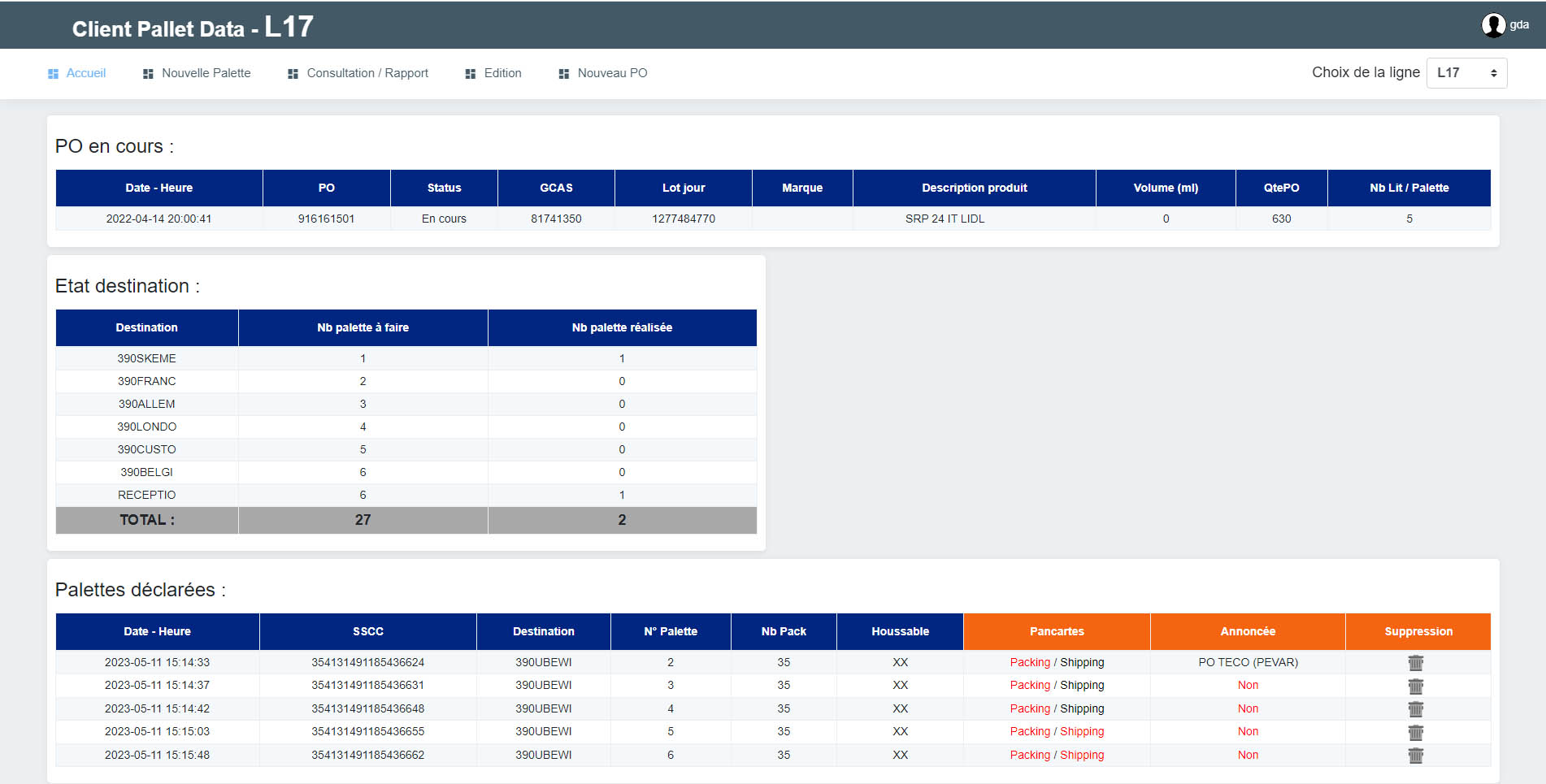Screen dimensions: 1546x784
Task: Click the gda user avatar icon
Action: coord(1492,25)
